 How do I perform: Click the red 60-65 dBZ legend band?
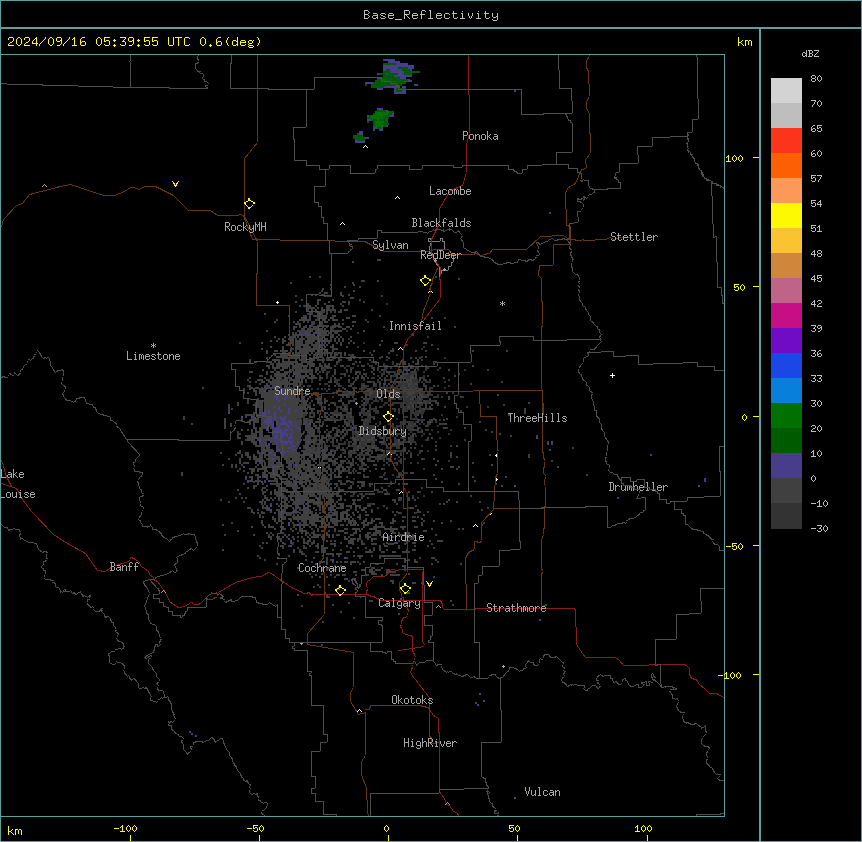[x=786, y=141]
